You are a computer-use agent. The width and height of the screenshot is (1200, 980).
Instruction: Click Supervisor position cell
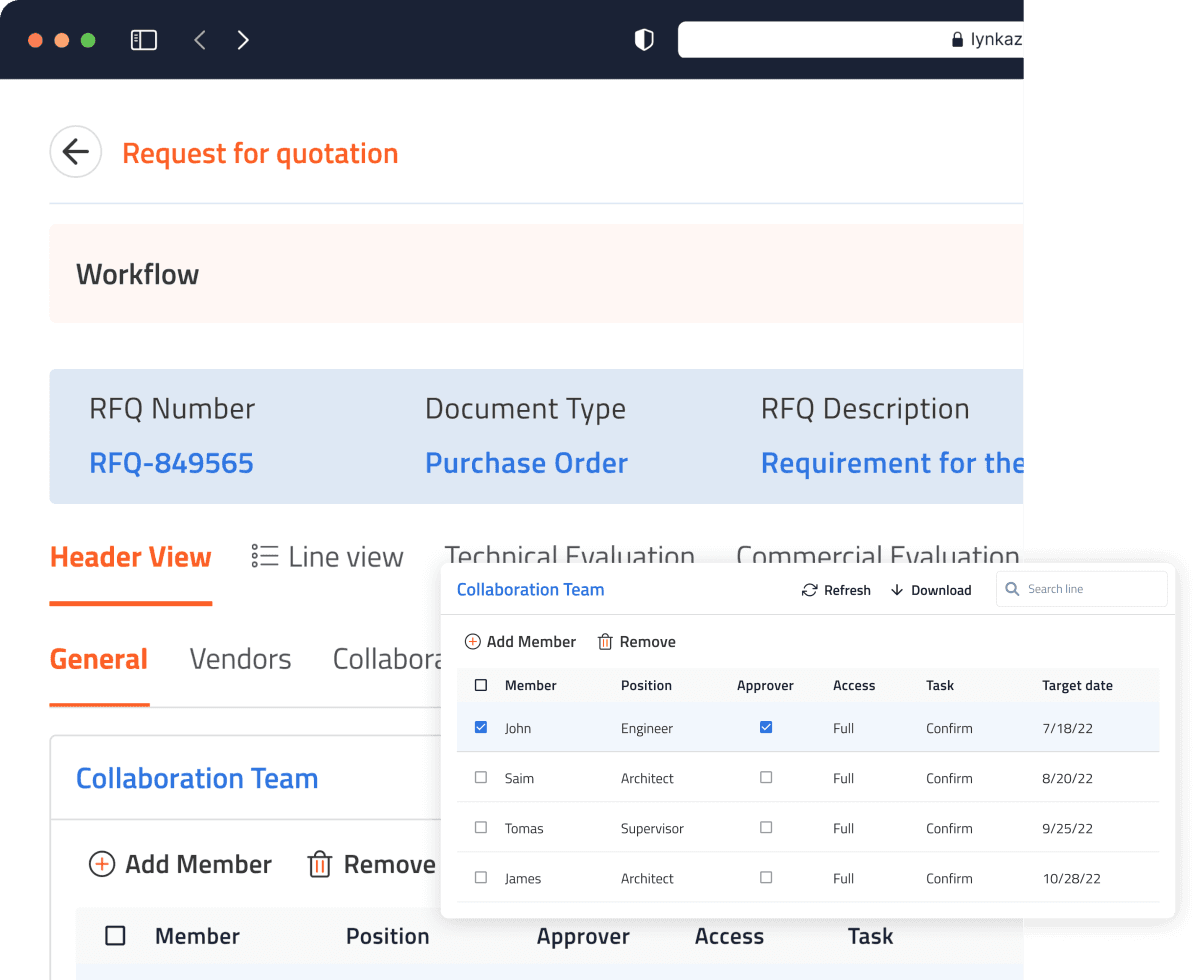(x=652, y=828)
